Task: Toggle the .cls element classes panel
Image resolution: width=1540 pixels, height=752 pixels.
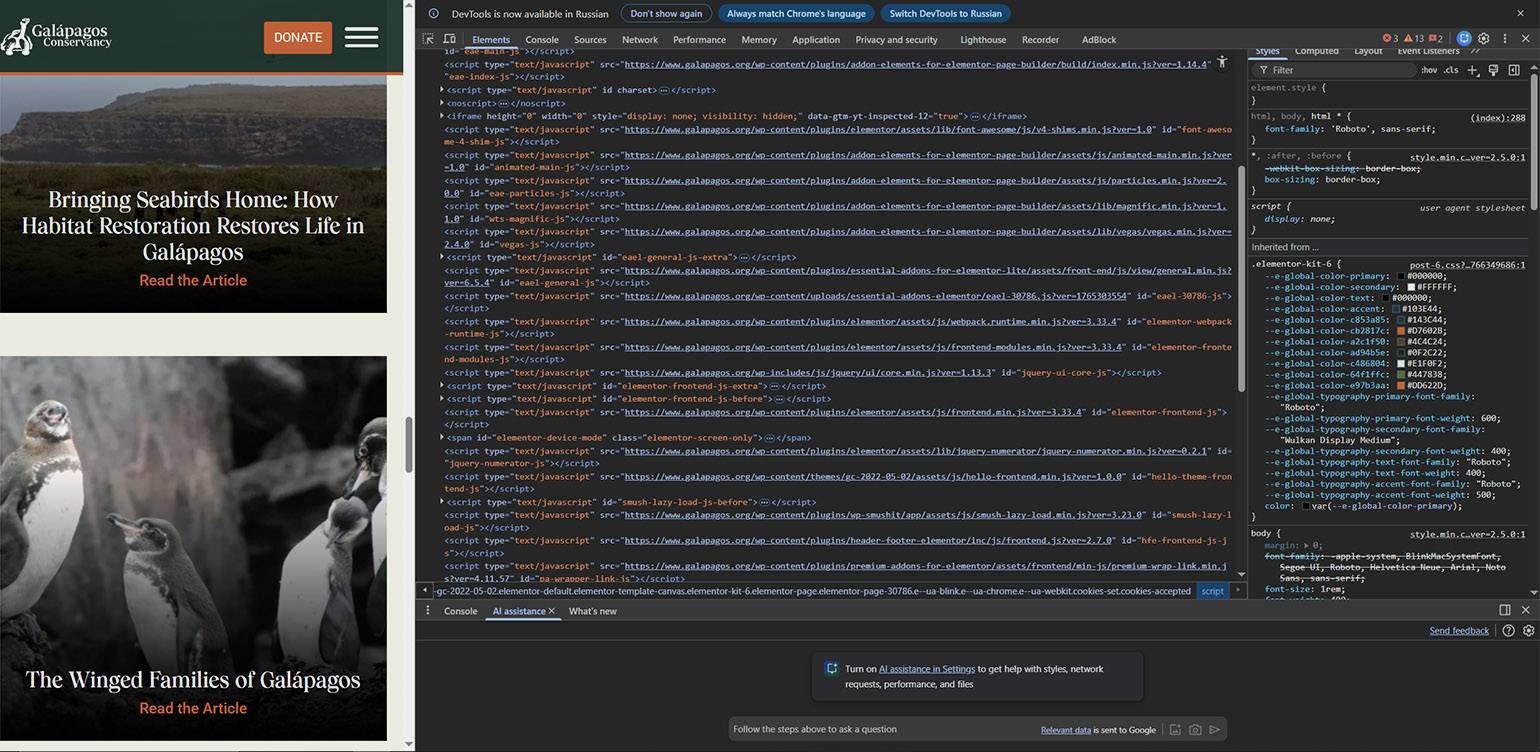Action: click(x=1450, y=70)
